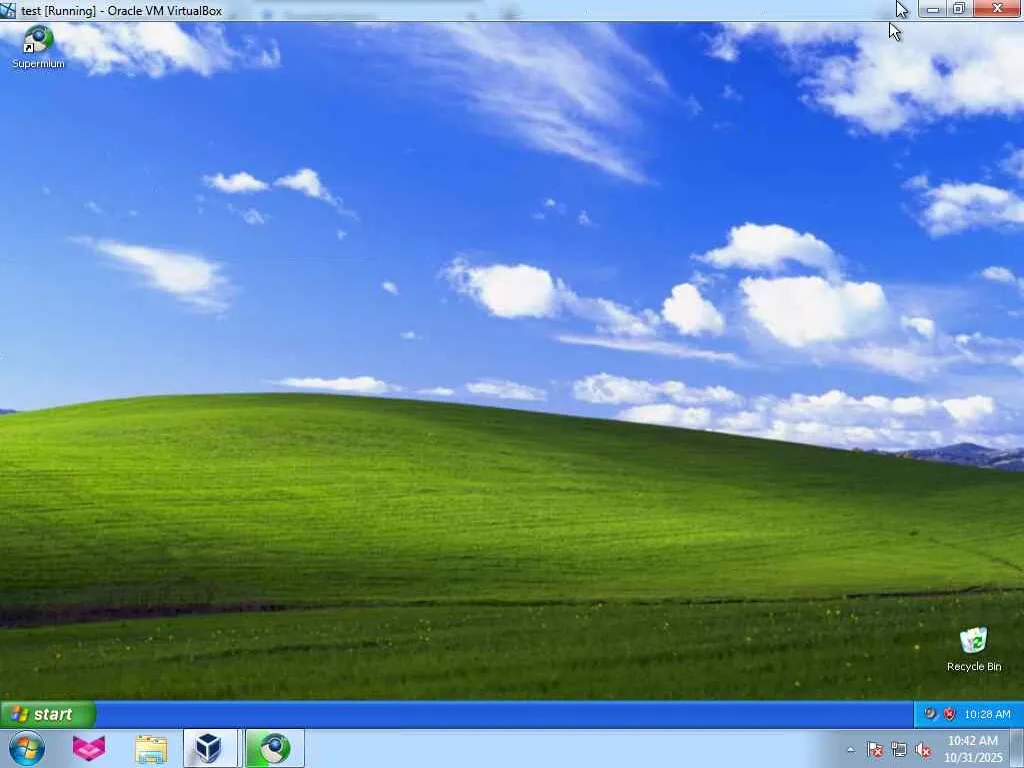Screen dimensions: 1024x768
Task: Switch to the VirtualBox taskbar button
Action: click(210, 748)
